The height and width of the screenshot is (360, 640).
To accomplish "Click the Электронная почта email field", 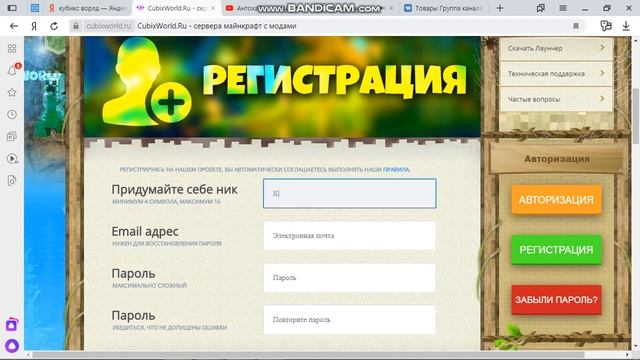I will coord(350,236).
